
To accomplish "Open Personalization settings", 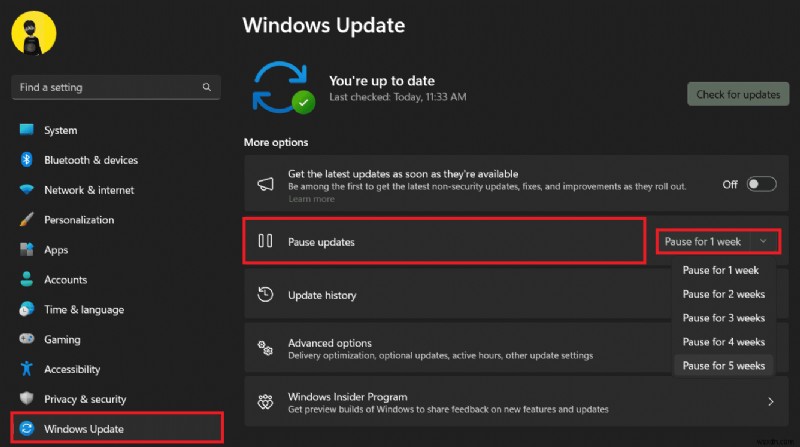I will (79, 220).
